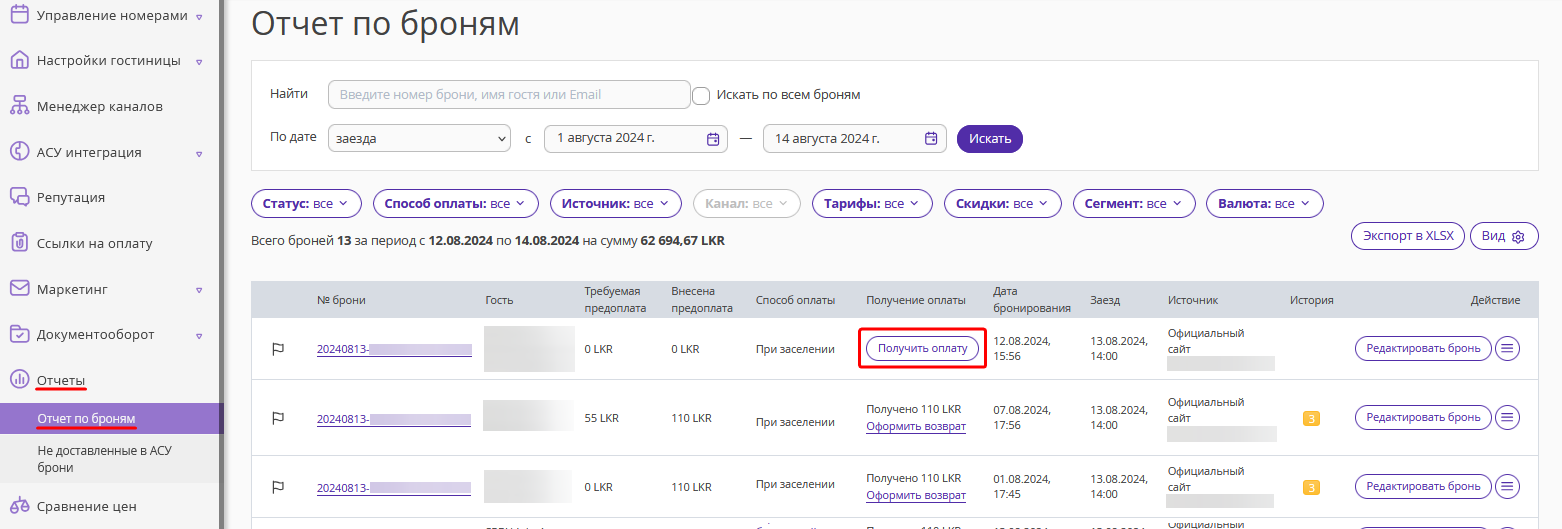Open 'Не доставленные в АСУ брони' item
Screen dimensions: 1562x529
click(x=105, y=459)
